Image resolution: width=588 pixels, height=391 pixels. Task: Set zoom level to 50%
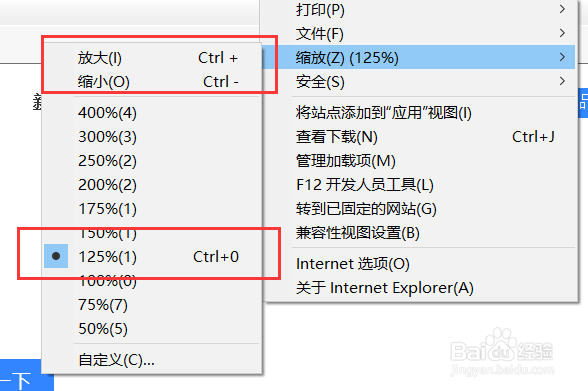pos(152,329)
